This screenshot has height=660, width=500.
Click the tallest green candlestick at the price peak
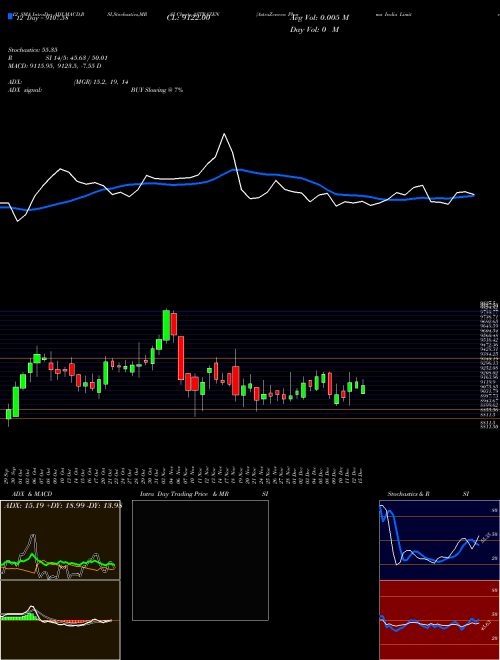click(166, 325)
